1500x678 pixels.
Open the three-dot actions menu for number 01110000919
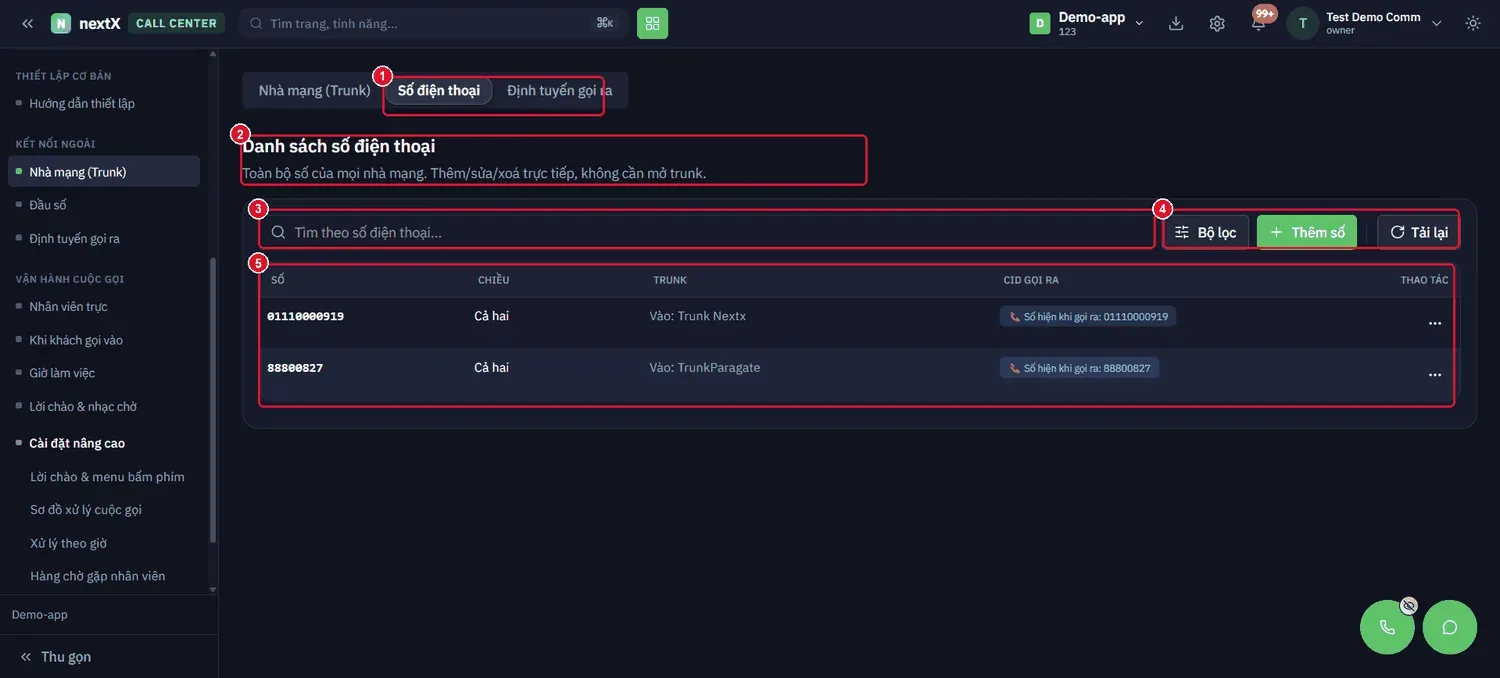pyautogui.click(x=1435, y=323)
